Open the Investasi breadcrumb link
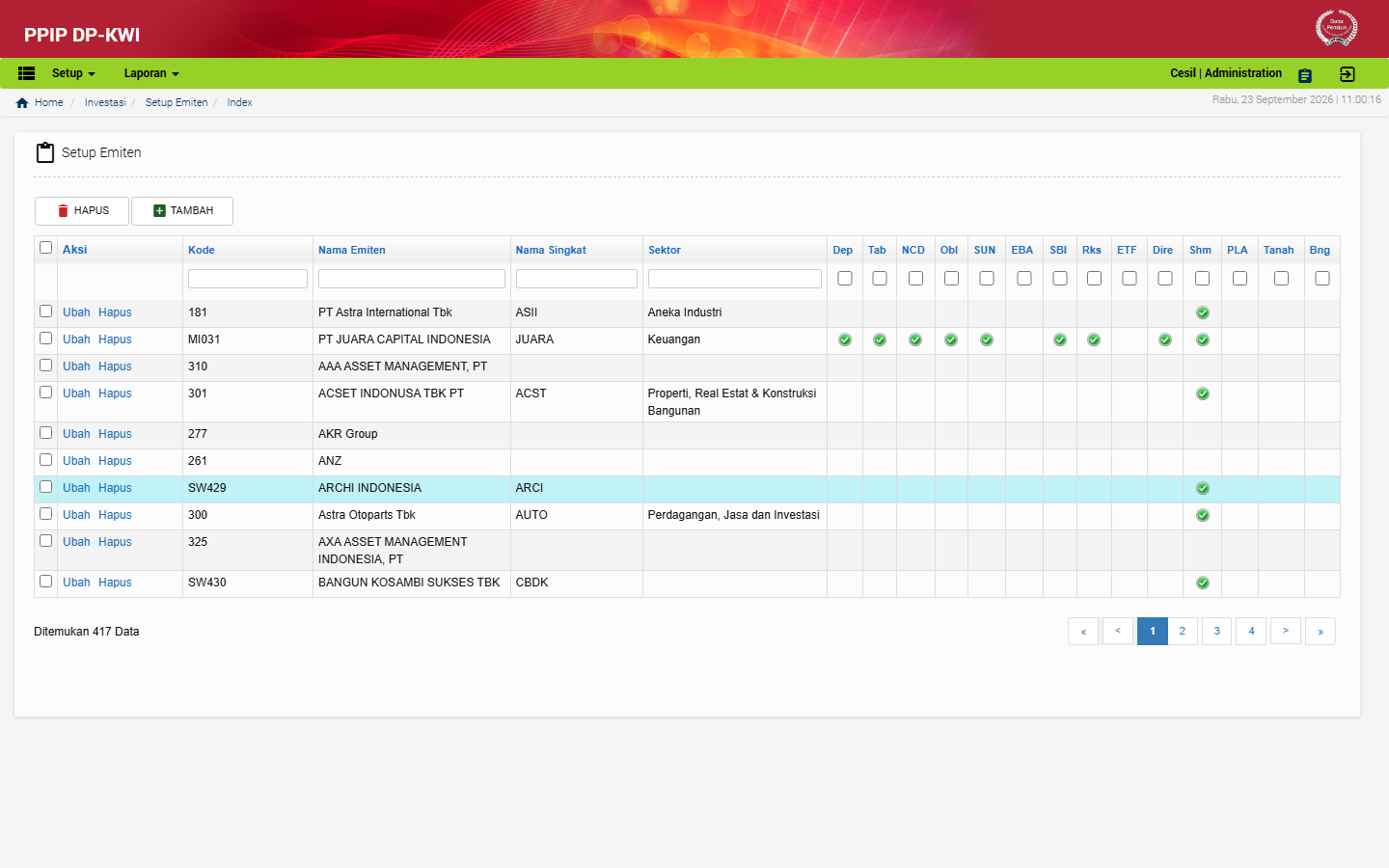 [105, 102]
